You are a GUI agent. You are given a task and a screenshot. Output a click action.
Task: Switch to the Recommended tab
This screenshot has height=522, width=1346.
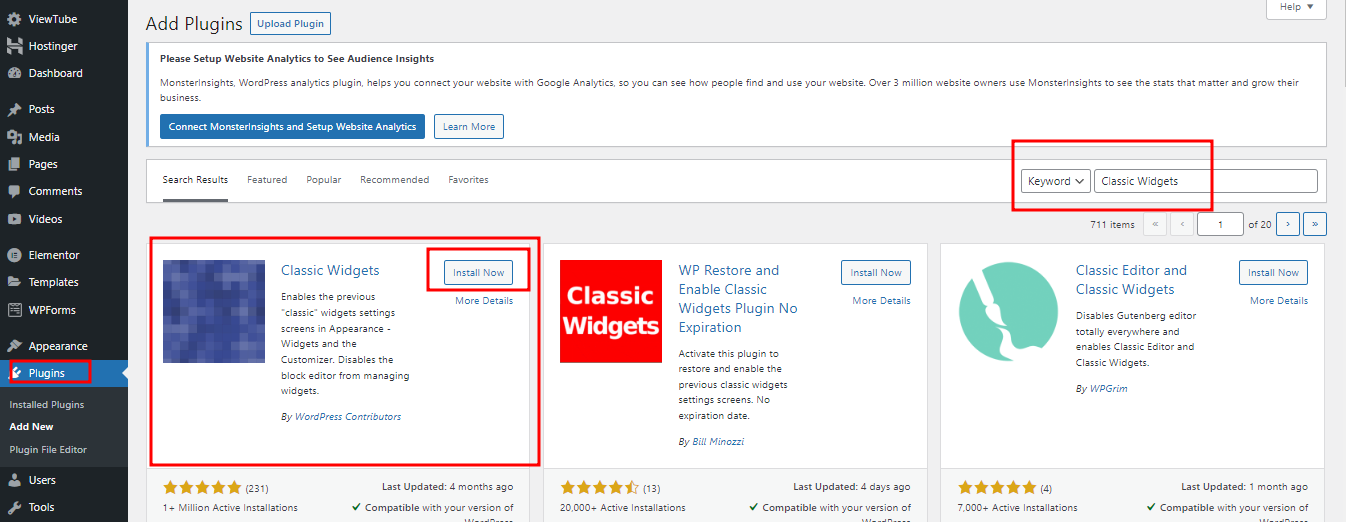coord(395,180)
